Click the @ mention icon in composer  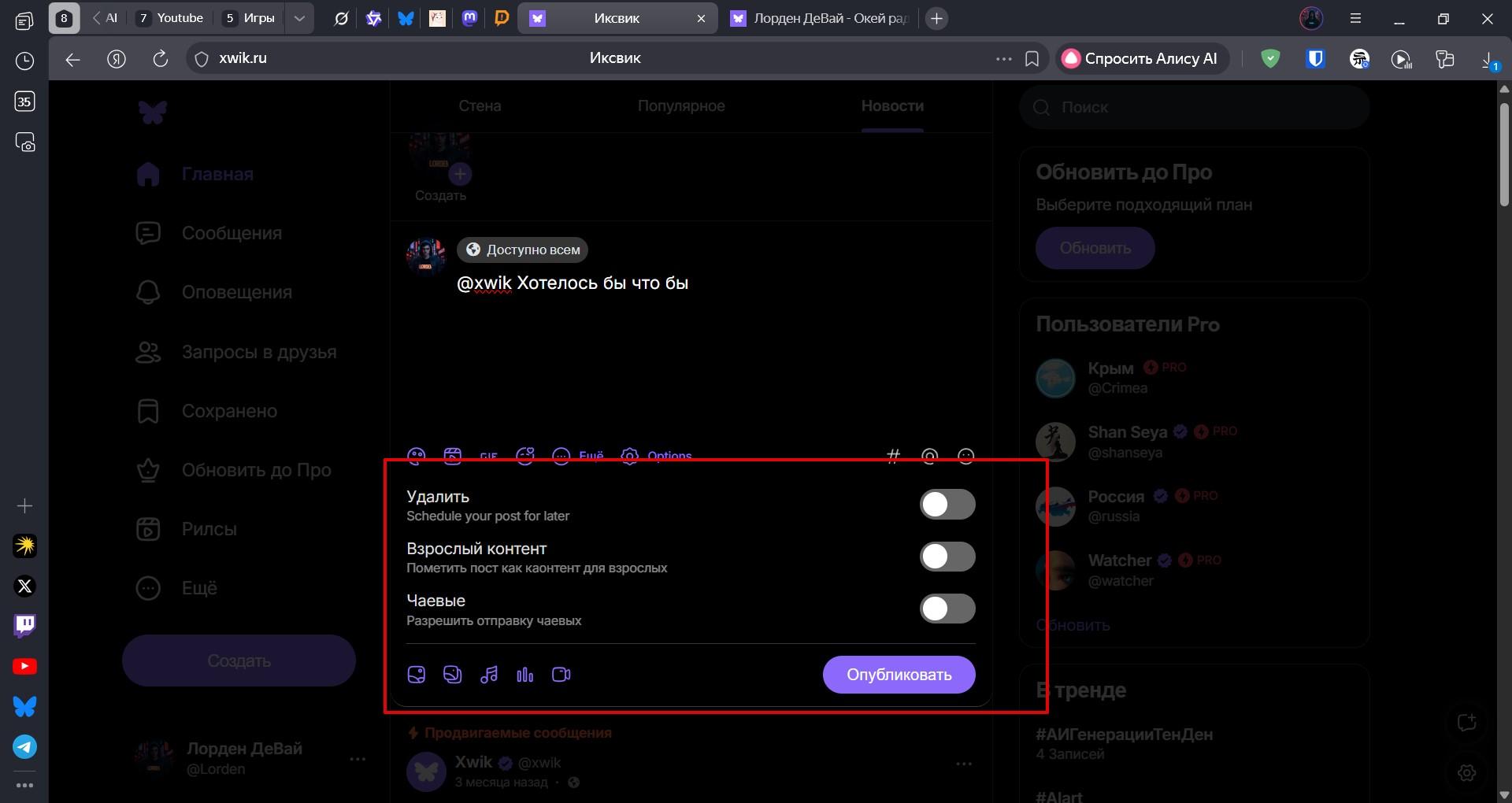pyautogui.click(x=929, y=456)
